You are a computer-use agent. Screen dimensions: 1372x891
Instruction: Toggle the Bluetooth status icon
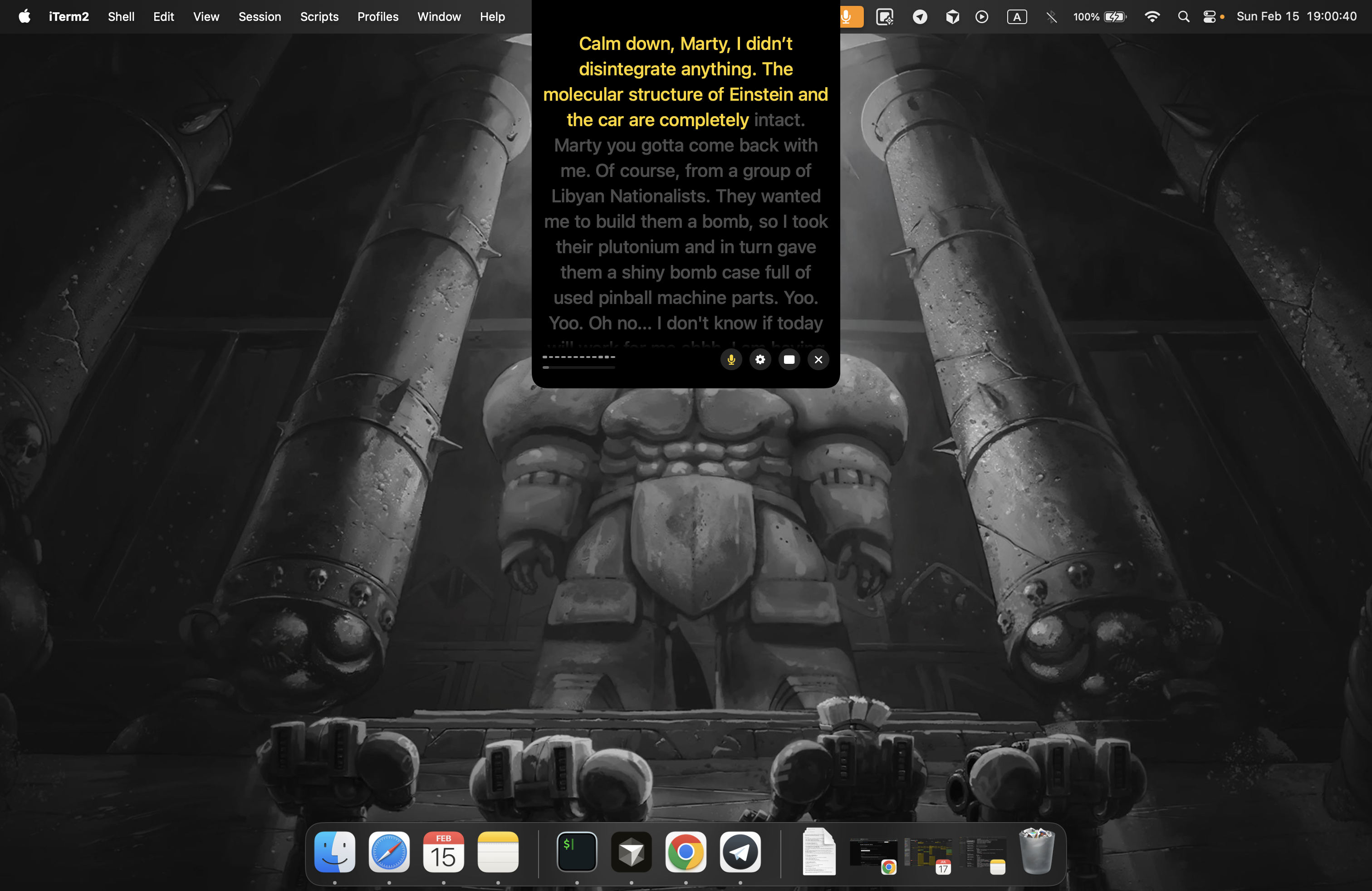click(1052, 17)
